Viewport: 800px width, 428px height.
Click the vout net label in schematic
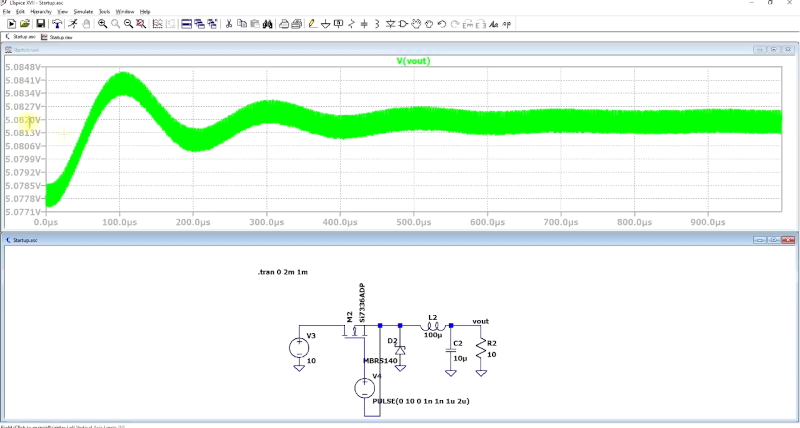tap(480, 321)
